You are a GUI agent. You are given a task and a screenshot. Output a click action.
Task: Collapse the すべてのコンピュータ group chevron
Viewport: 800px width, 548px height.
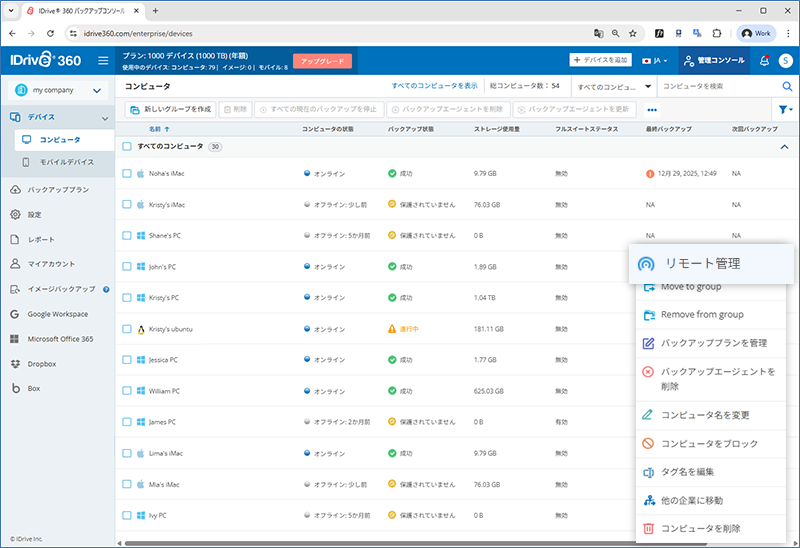[784, 147]
